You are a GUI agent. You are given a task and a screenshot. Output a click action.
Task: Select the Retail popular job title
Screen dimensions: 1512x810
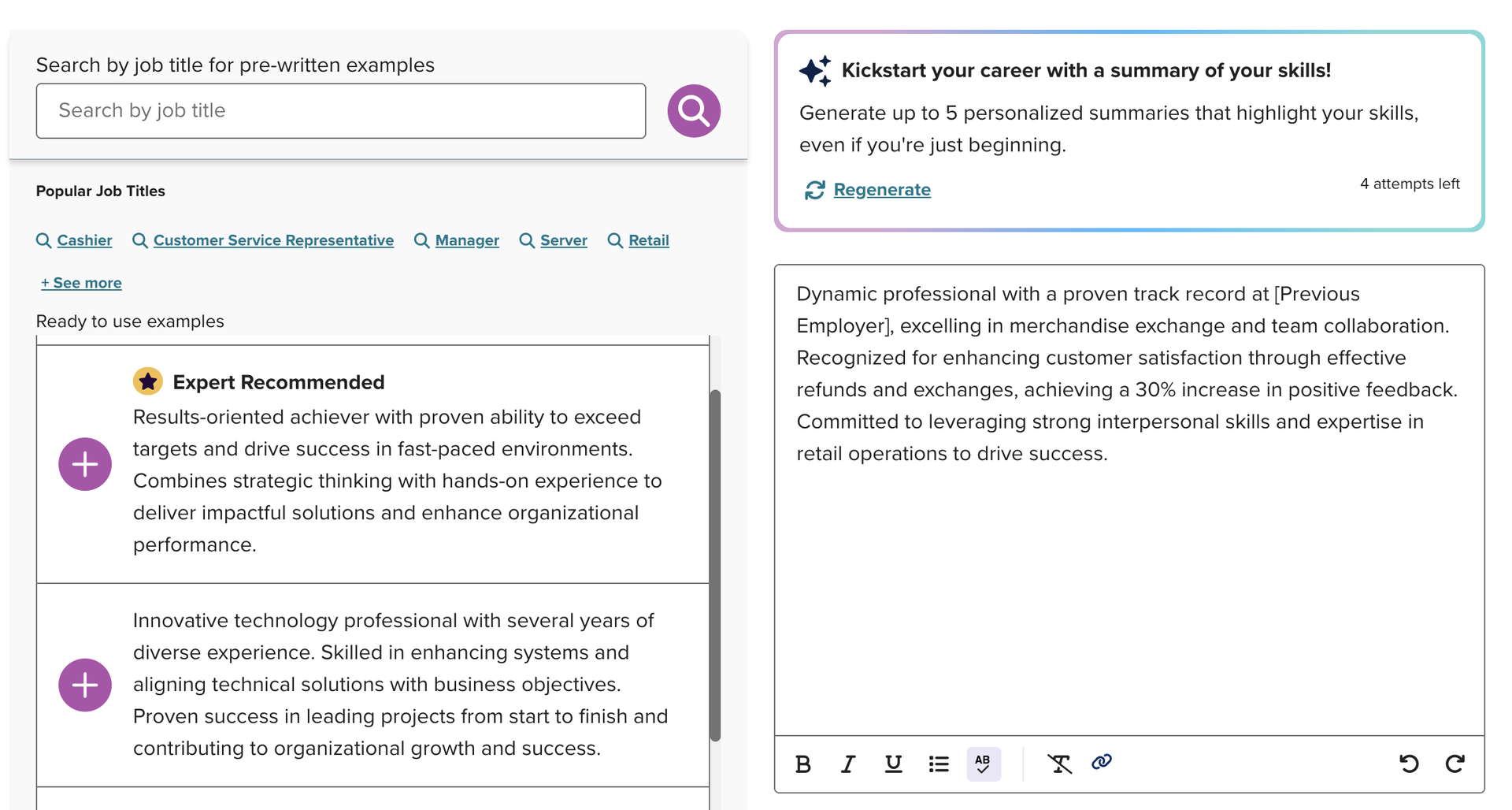(x=648, y=240)
